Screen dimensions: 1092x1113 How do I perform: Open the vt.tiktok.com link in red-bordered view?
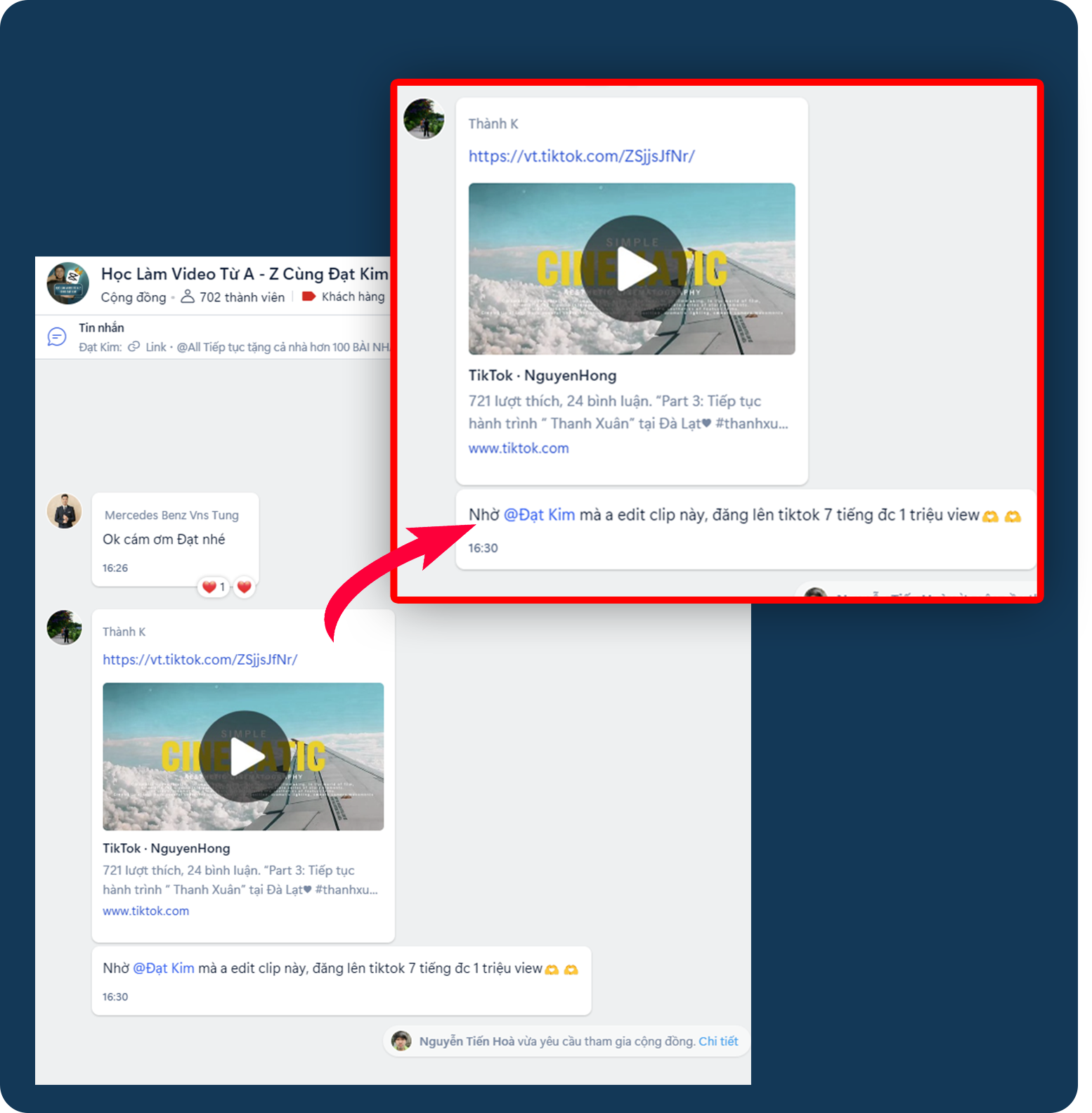pos(581,156)
